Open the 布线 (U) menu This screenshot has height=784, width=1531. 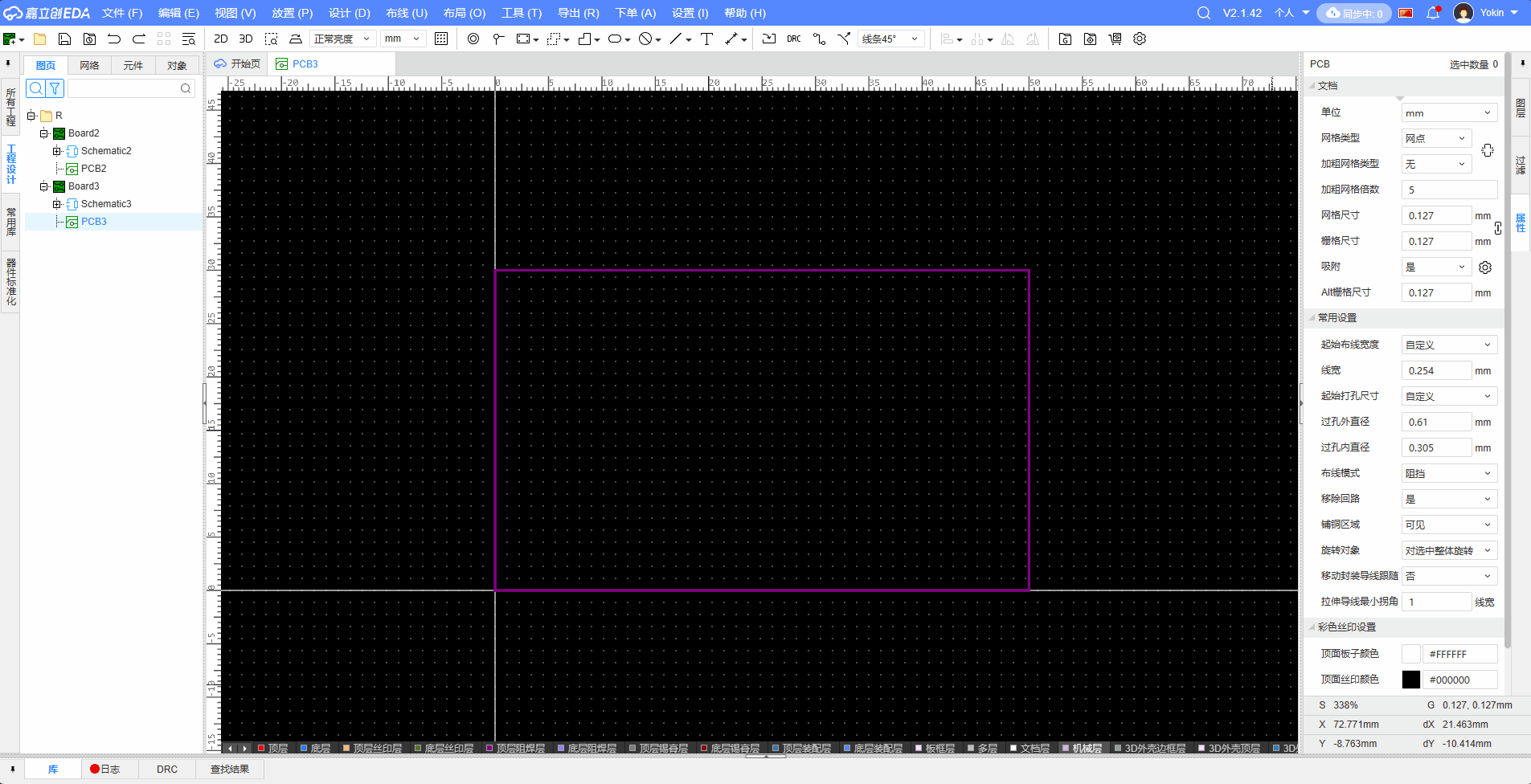407,13
